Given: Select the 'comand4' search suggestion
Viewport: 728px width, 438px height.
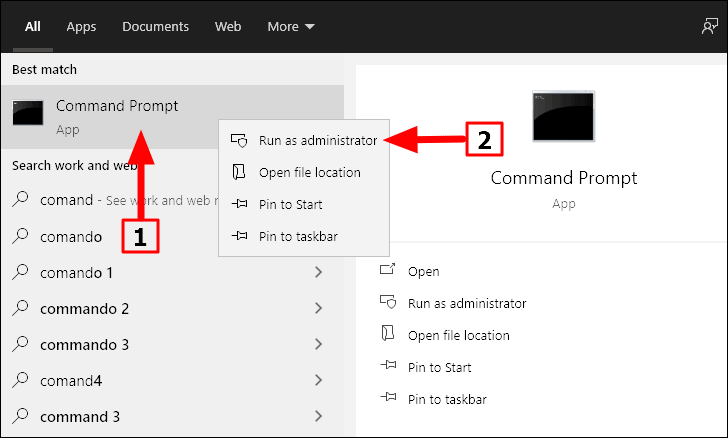Looking at the screenshot, I should click(172, 381).
